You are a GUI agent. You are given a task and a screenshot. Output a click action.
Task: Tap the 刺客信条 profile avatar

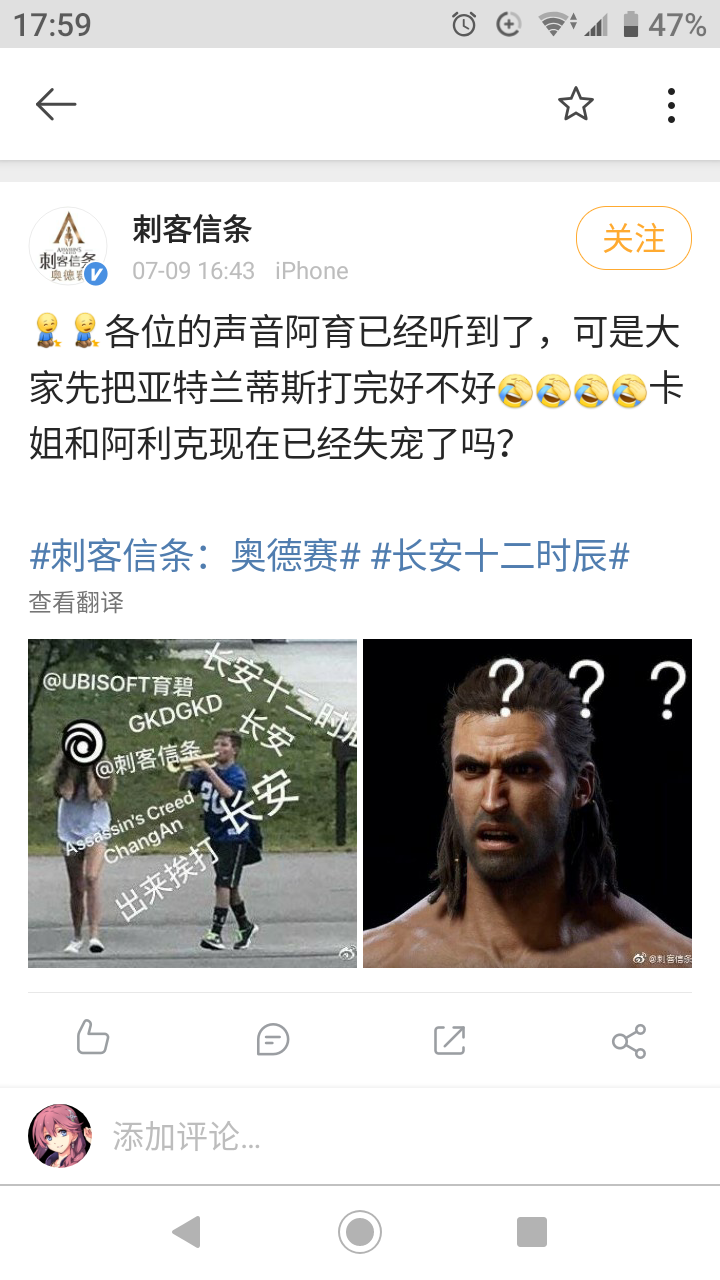click(67, 246)
